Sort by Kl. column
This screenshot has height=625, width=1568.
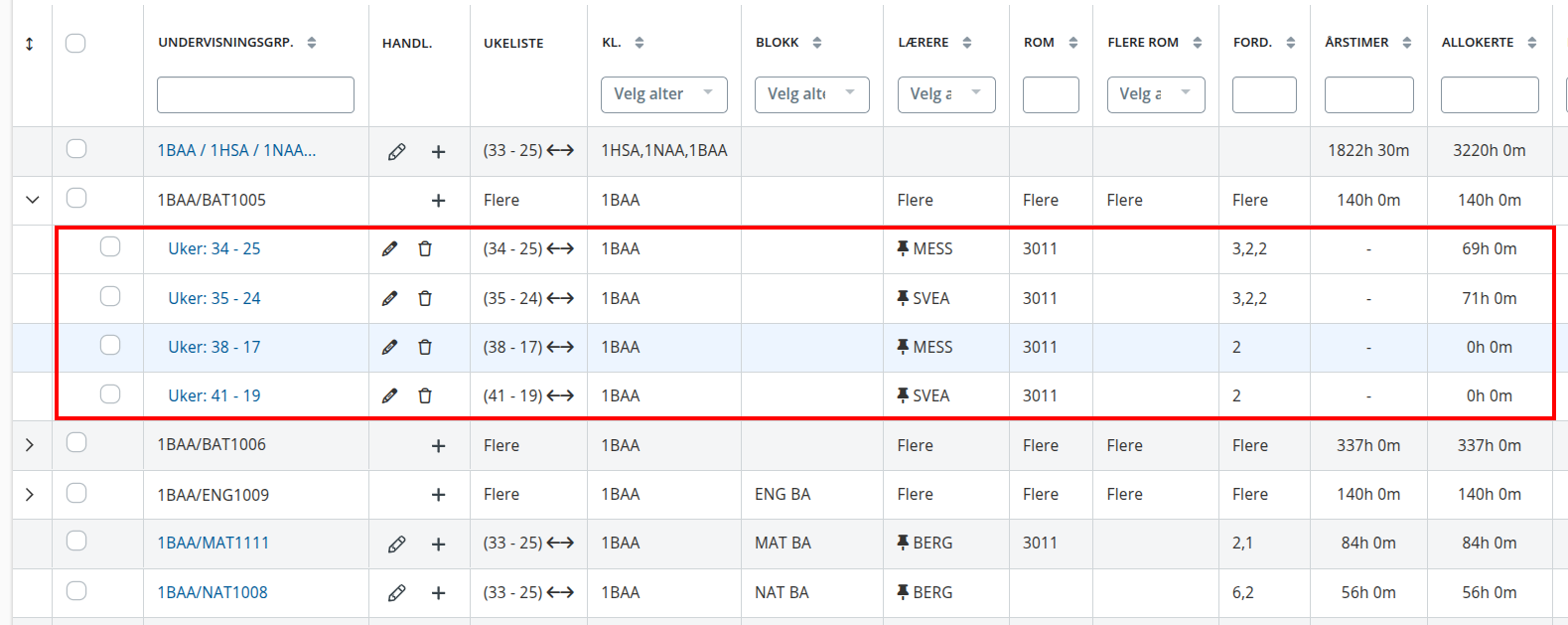640,43
